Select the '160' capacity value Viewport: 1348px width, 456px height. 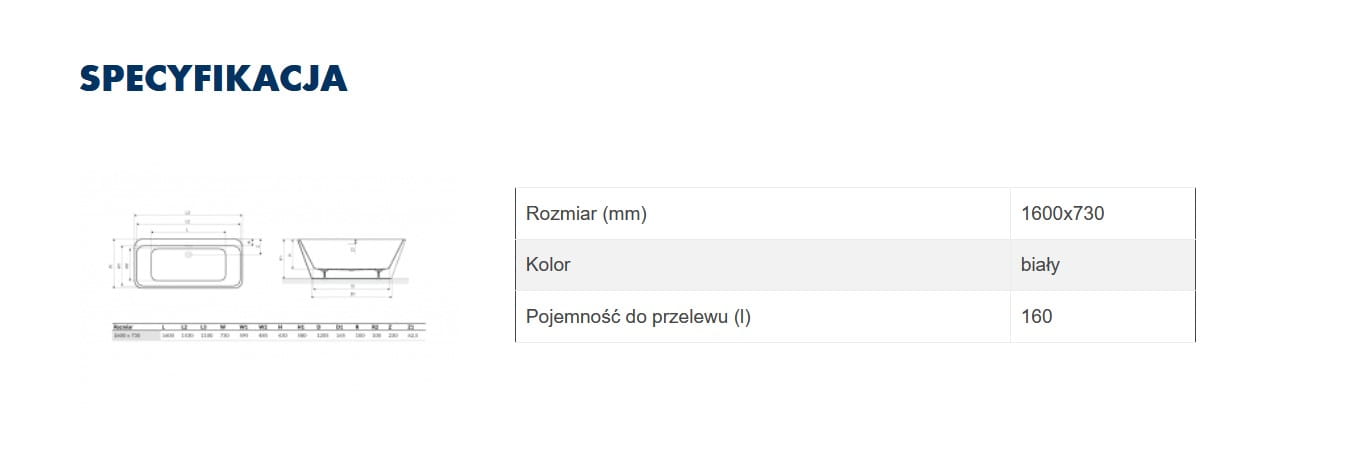(1037, 317)
